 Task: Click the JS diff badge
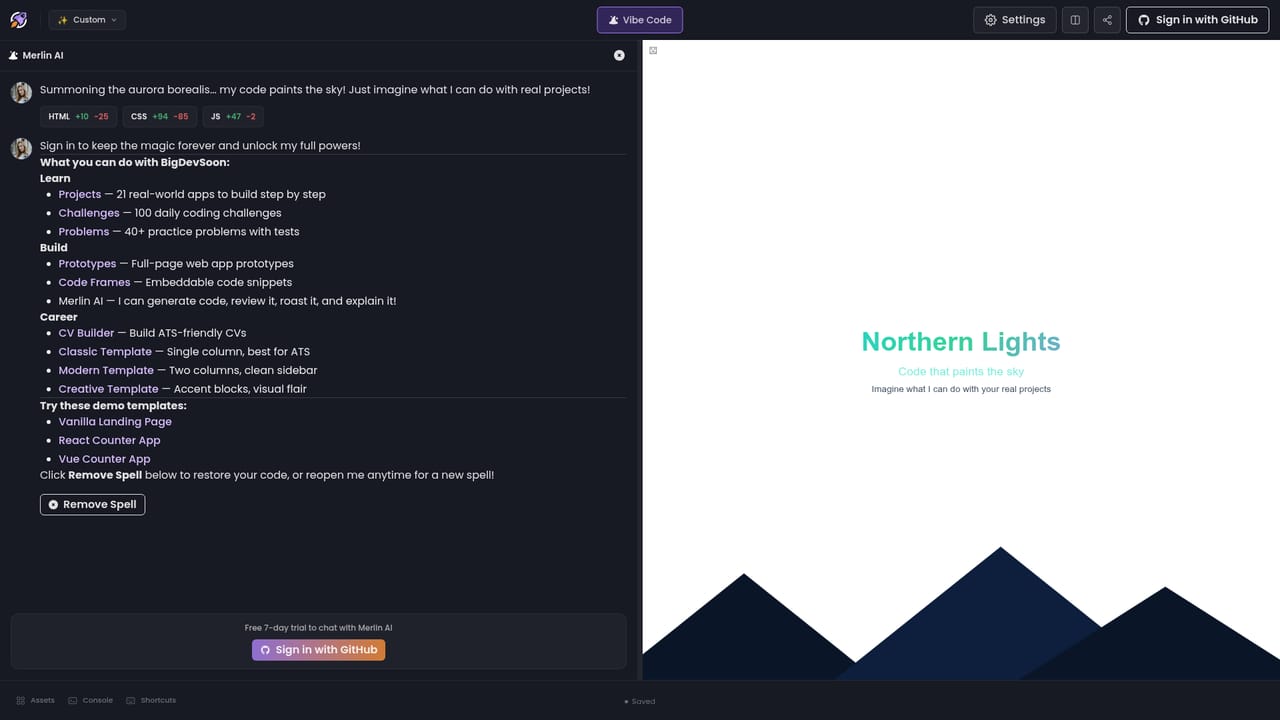(x=233, y=117)
